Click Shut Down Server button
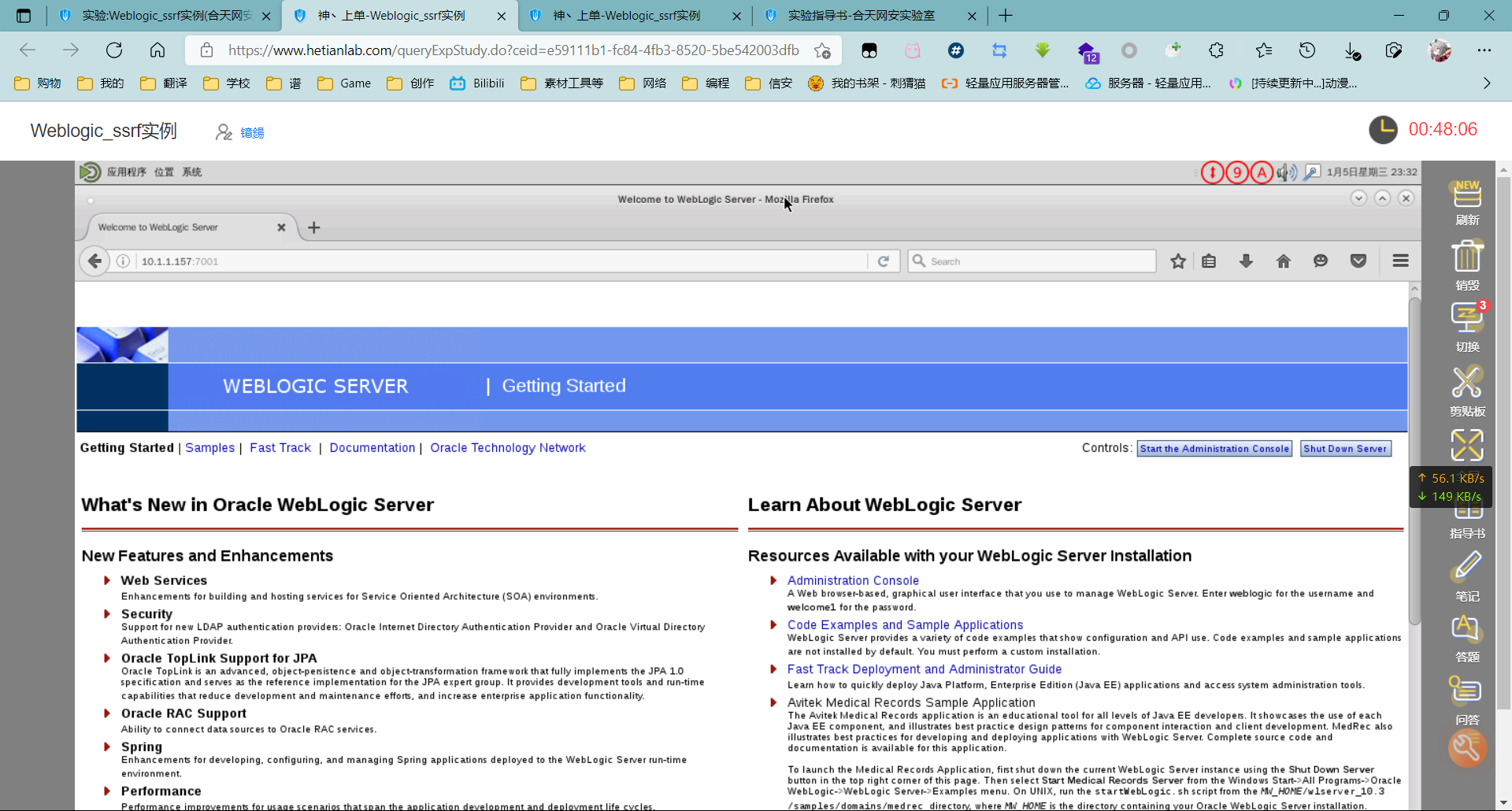This screenshot has height=811, width=1512. [1345, 449]
